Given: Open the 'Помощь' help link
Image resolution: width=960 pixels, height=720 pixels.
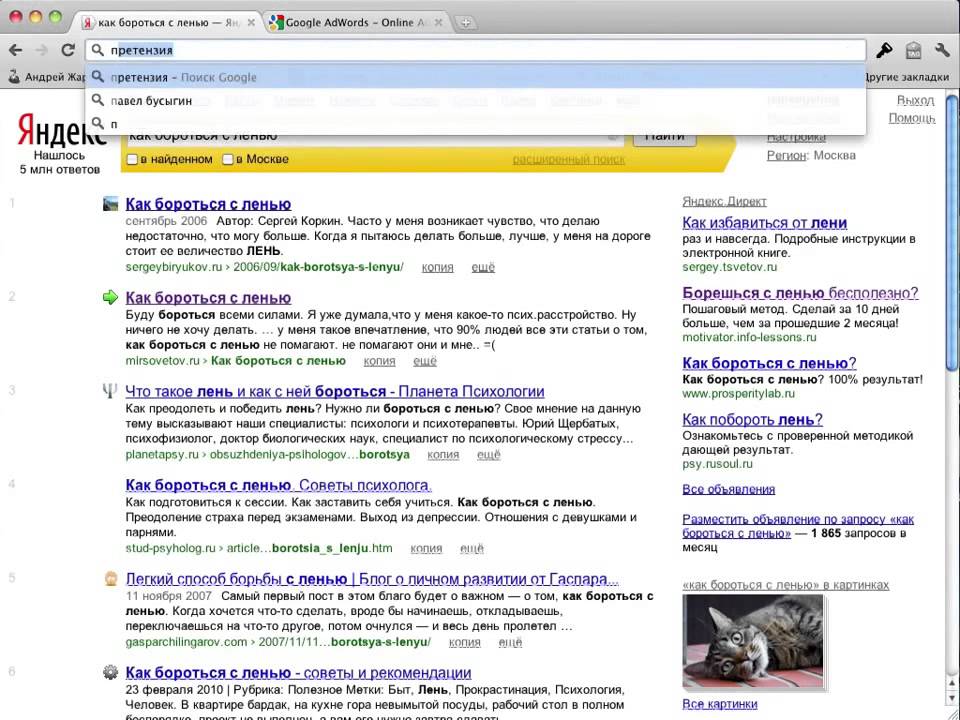Looking at the screenshot, I should tap(912, 118).
